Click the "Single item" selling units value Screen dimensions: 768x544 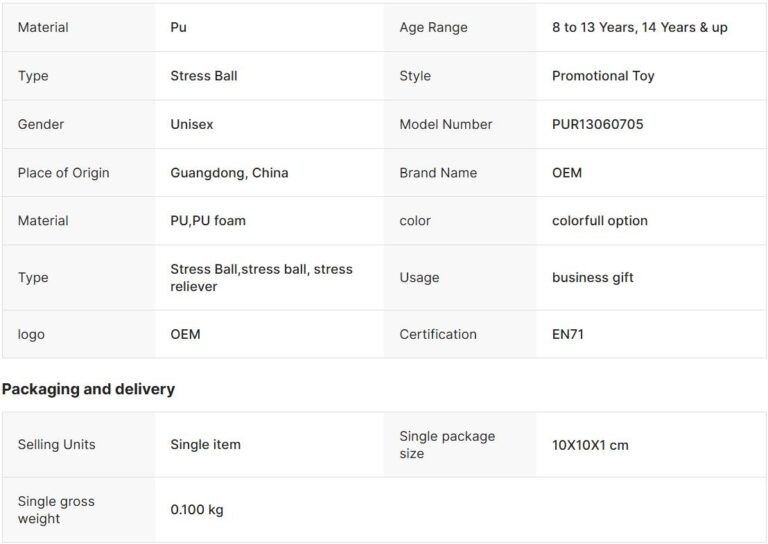pyautogui.click(x=205, y=444)
